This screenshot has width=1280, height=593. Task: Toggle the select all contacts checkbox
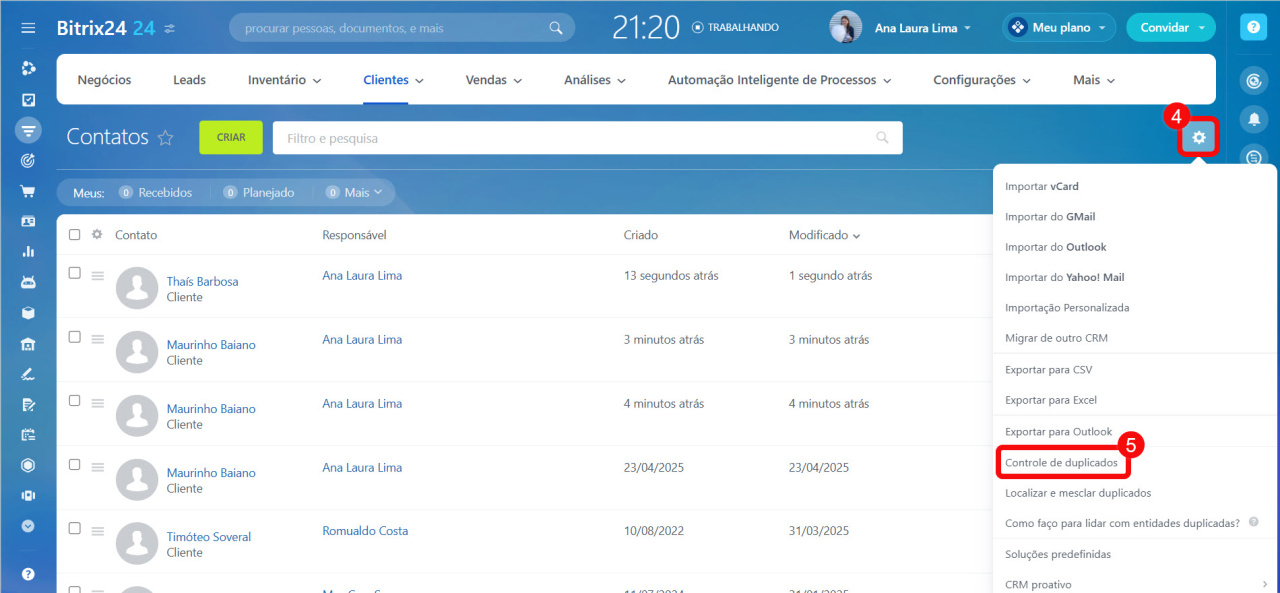[x=74, y=235]
